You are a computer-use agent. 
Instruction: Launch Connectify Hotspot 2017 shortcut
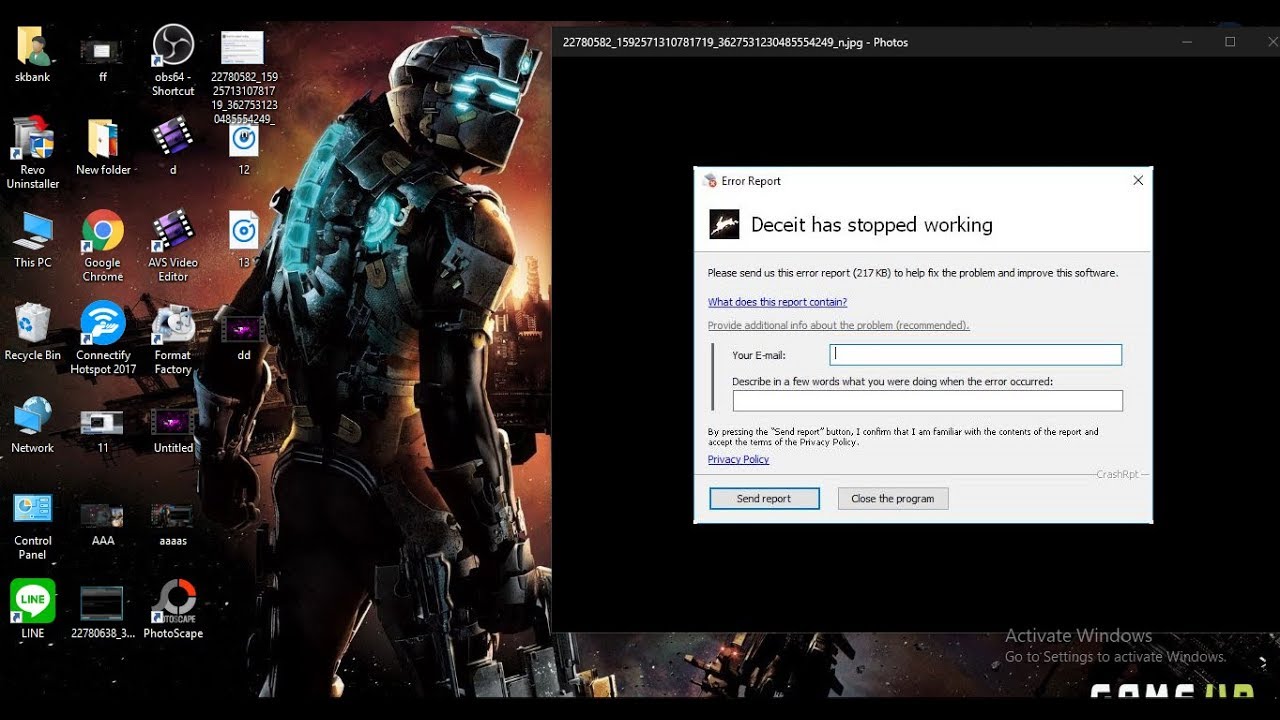tap(103, 323)
